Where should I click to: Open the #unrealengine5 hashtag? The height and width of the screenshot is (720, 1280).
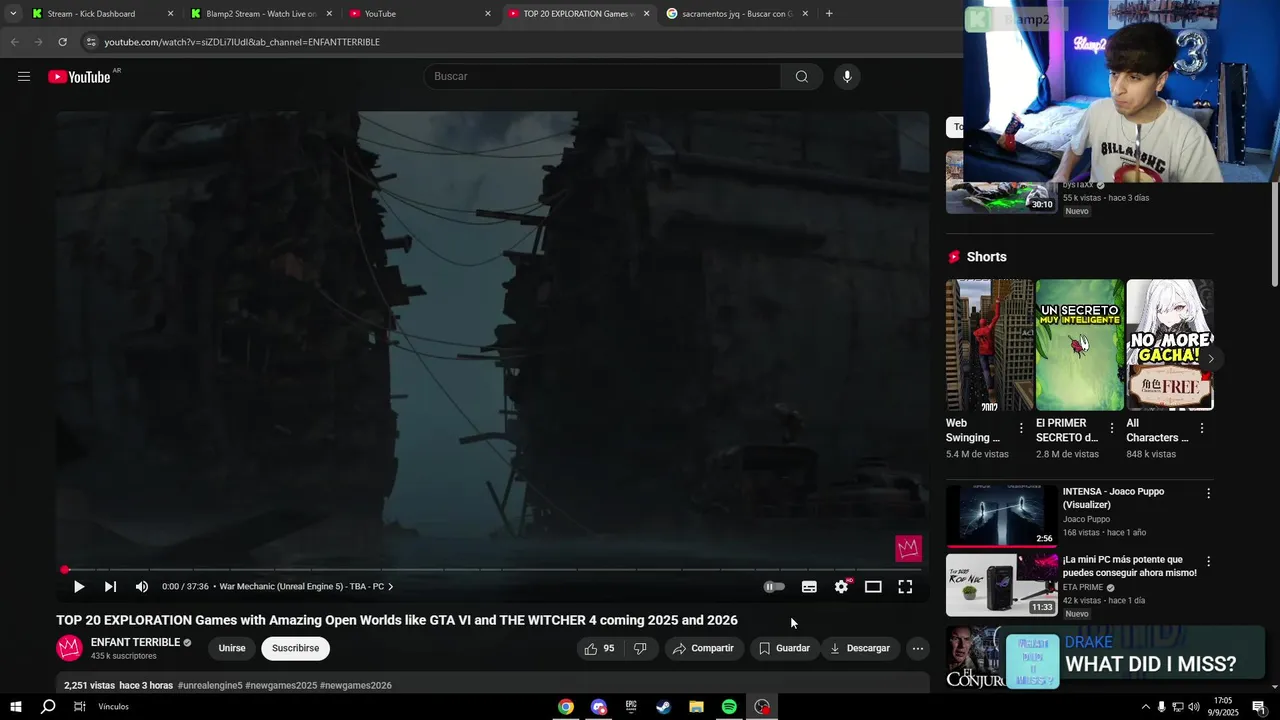(210, 686)
